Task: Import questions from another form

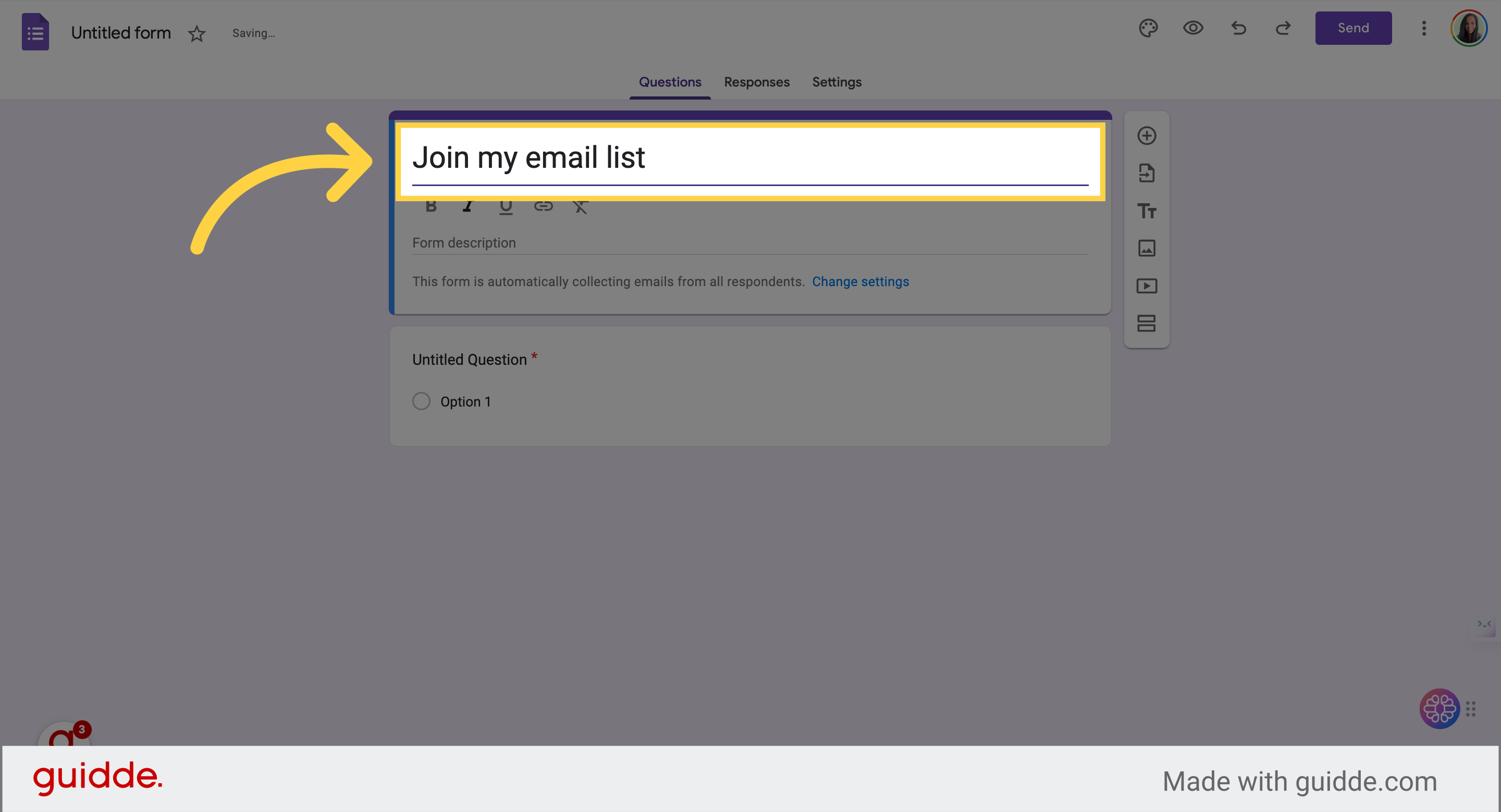Action: (x=1147, y=173)
